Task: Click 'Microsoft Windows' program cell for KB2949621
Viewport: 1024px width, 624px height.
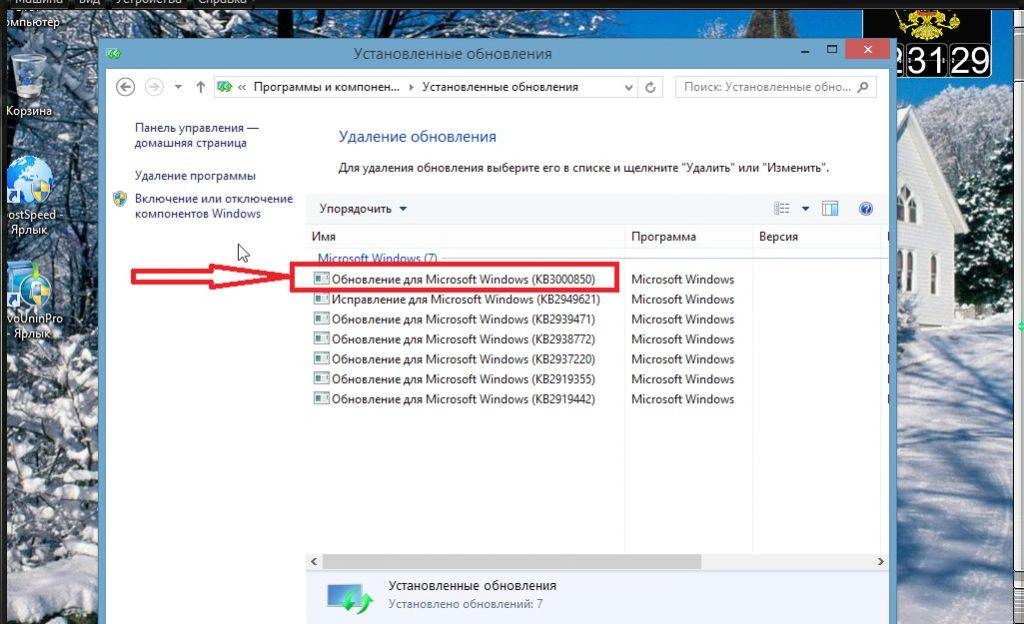Action: click(x=682, y=299)
